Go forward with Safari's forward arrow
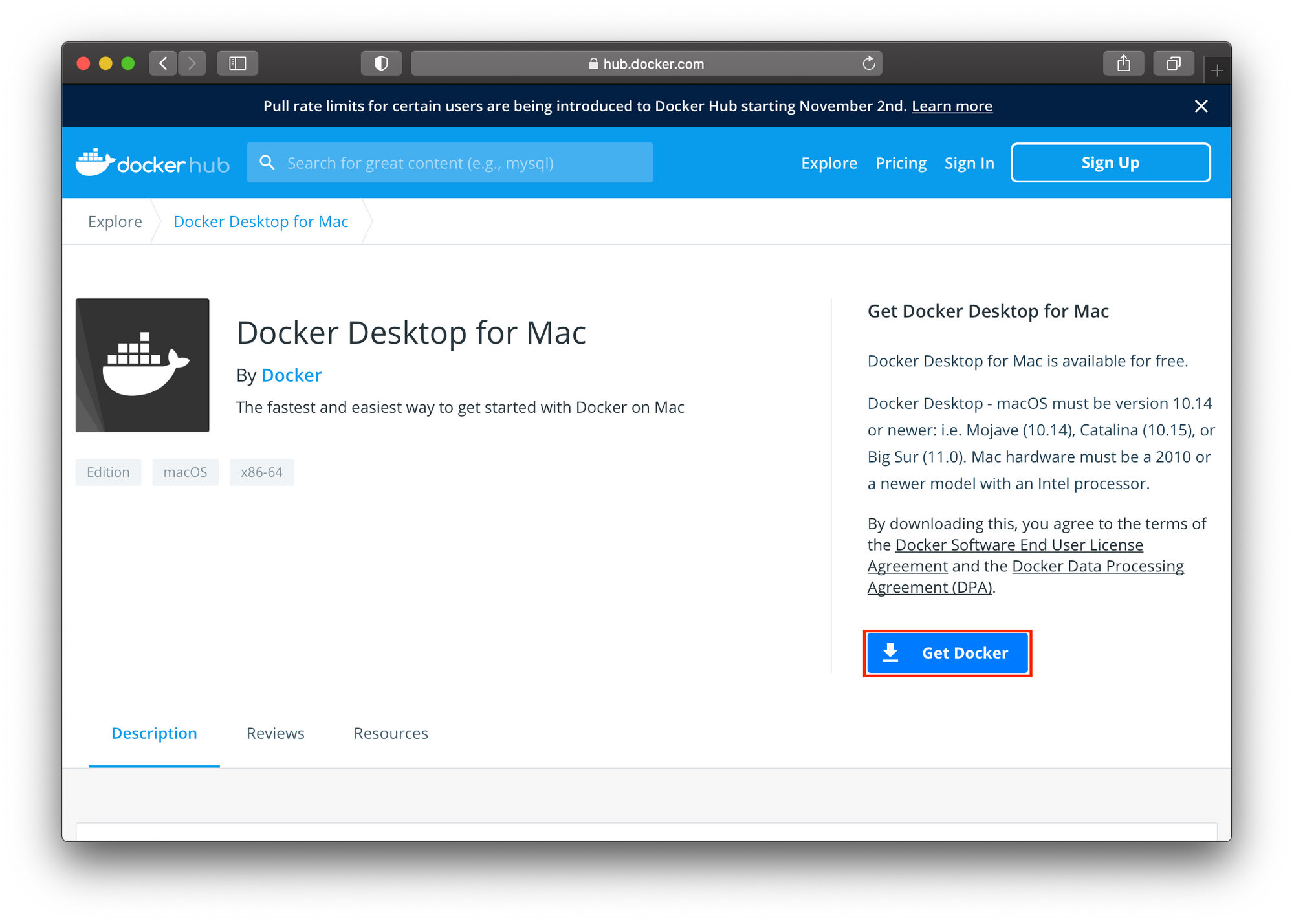The height and width of the screenshot is (924, 1294). tap(192, 63)
